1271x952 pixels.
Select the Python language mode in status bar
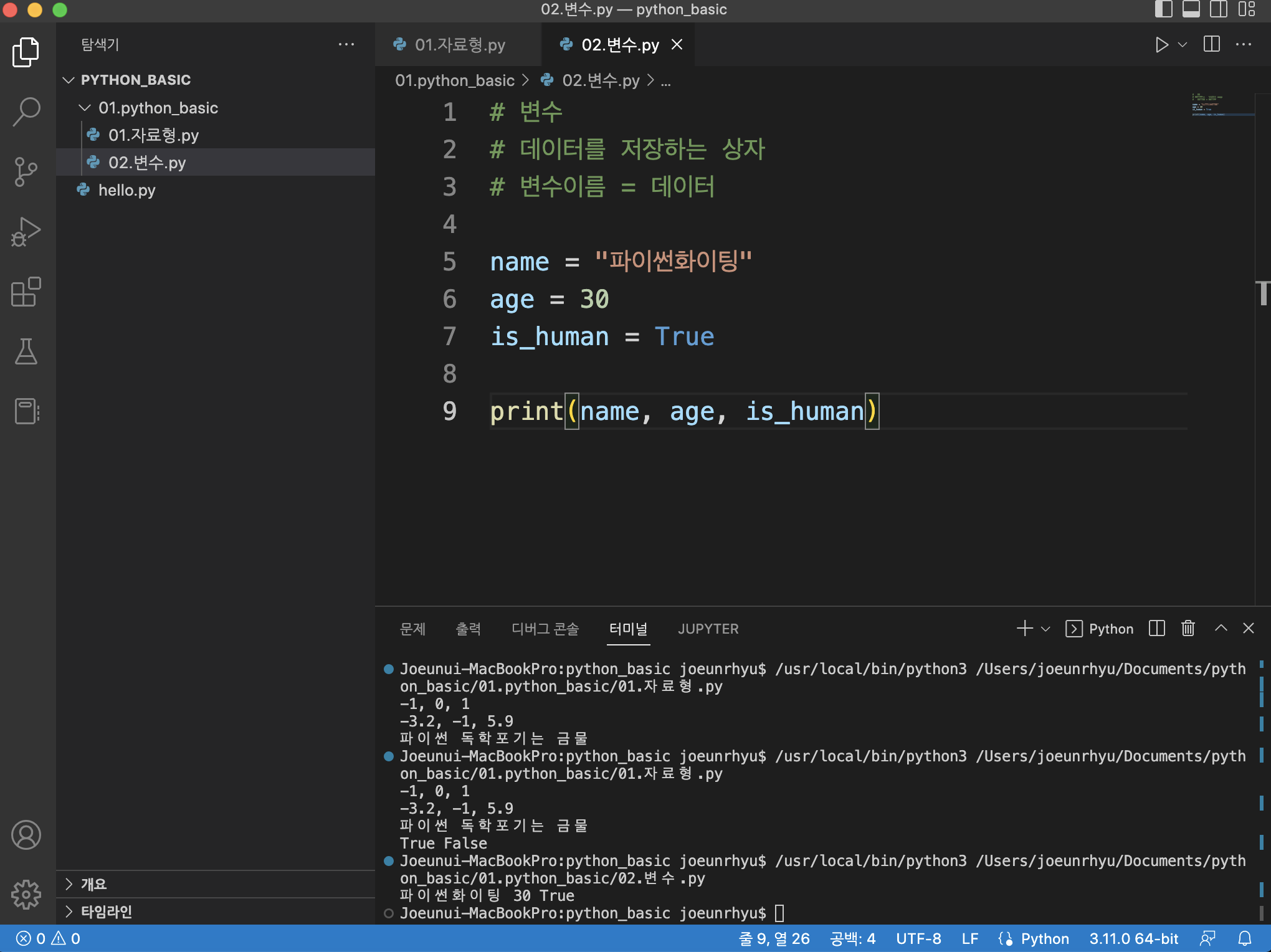[x=1045, y=938]
